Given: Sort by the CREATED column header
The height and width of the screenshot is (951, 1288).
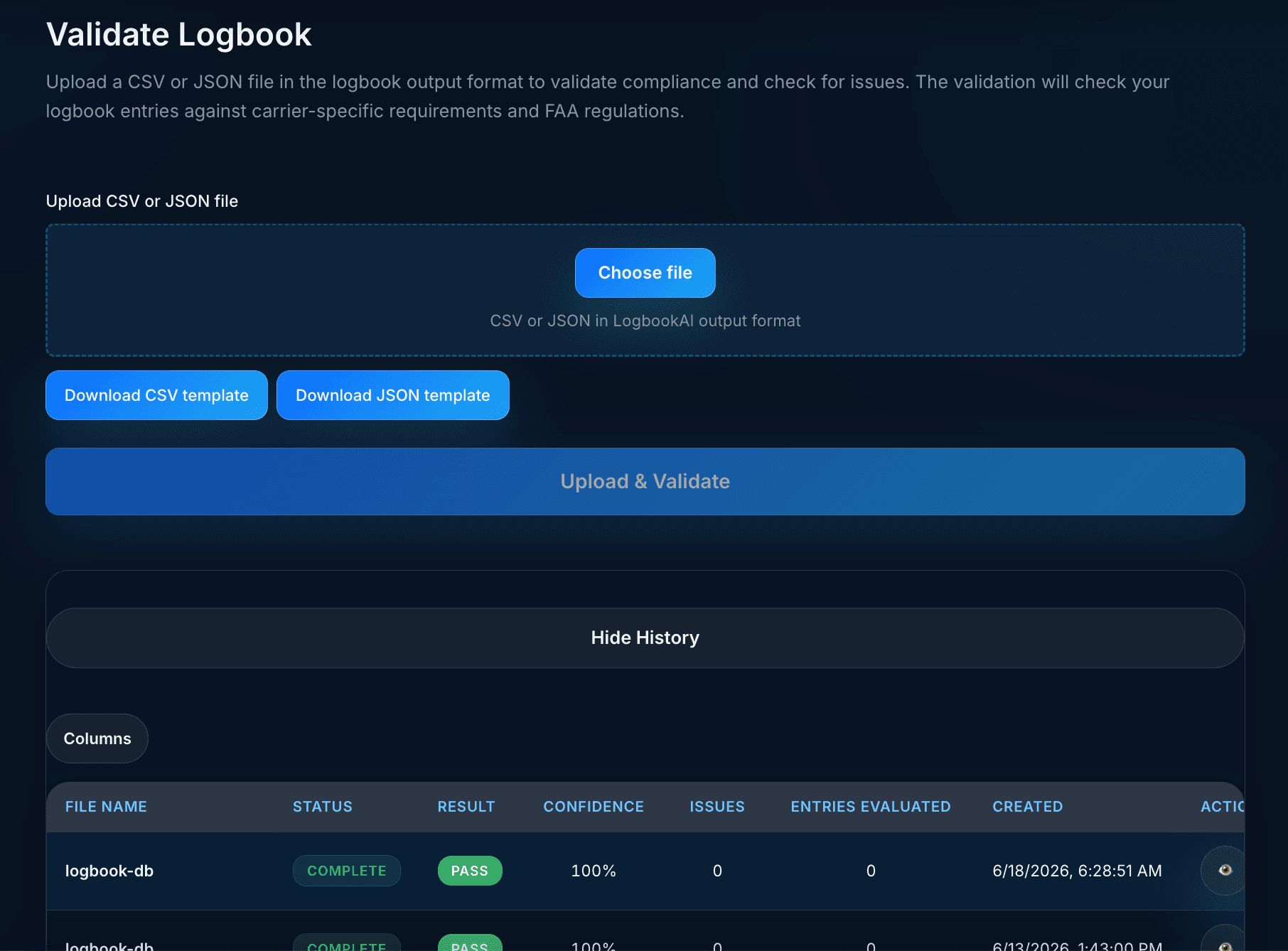Looking at the screenshot, I should click(x=1027, y=807).
